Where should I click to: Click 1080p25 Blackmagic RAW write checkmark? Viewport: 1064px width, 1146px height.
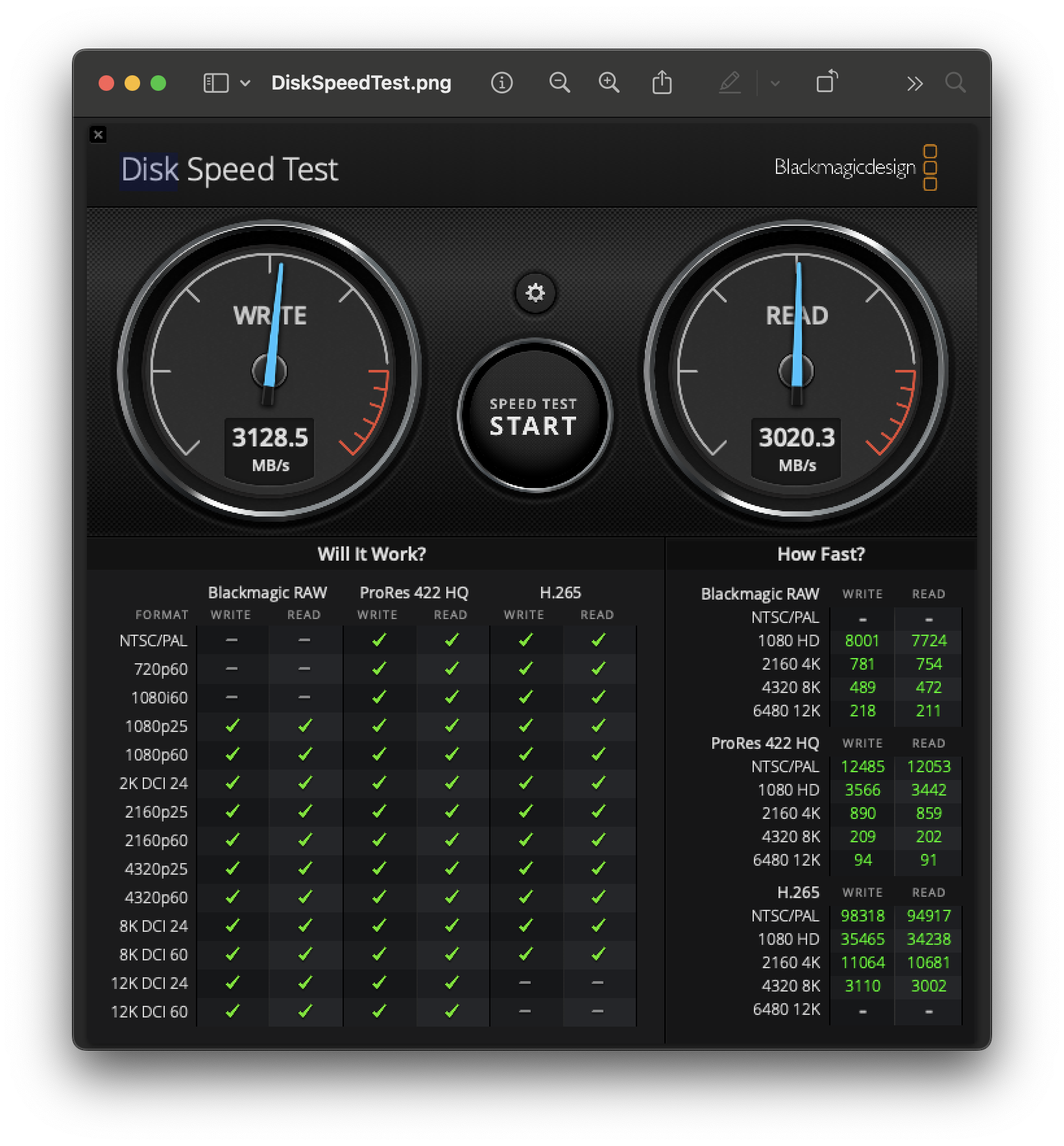pyautogui.click(x=232, y=725)
